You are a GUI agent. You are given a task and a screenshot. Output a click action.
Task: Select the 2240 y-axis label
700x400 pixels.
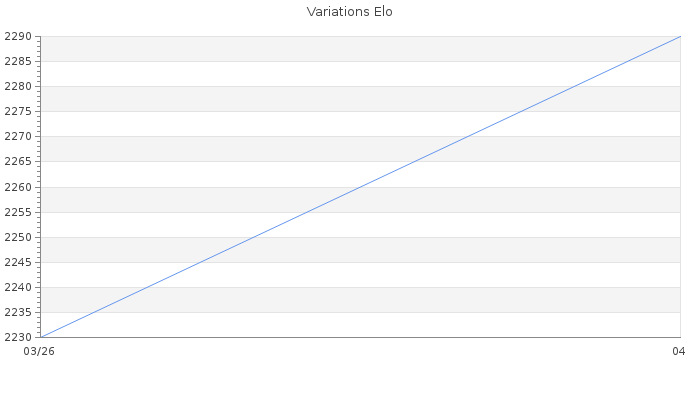pyautogui.click(x=19, y=287)
